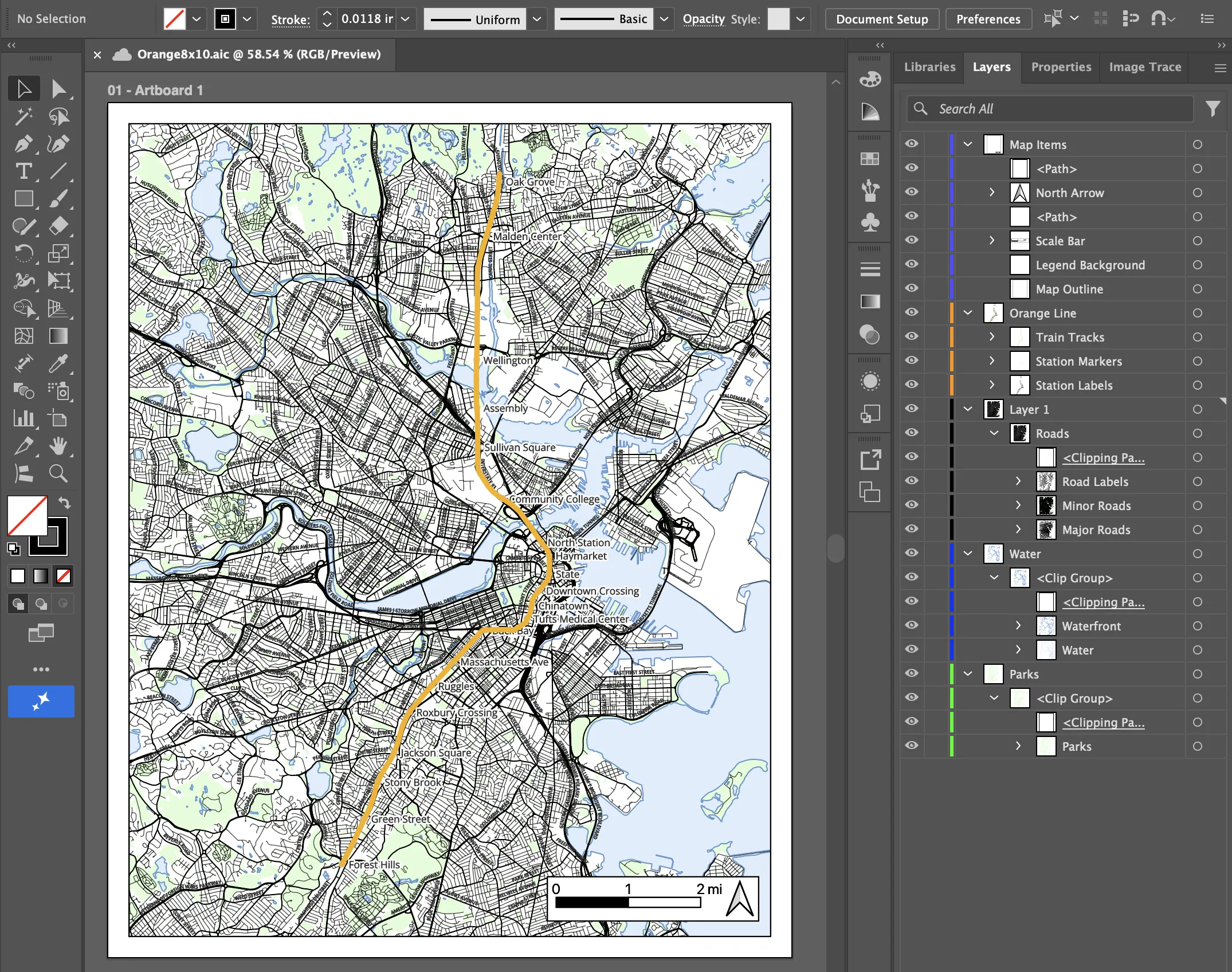Switch to the Image Trace tab

click(x=1145, y=67)
